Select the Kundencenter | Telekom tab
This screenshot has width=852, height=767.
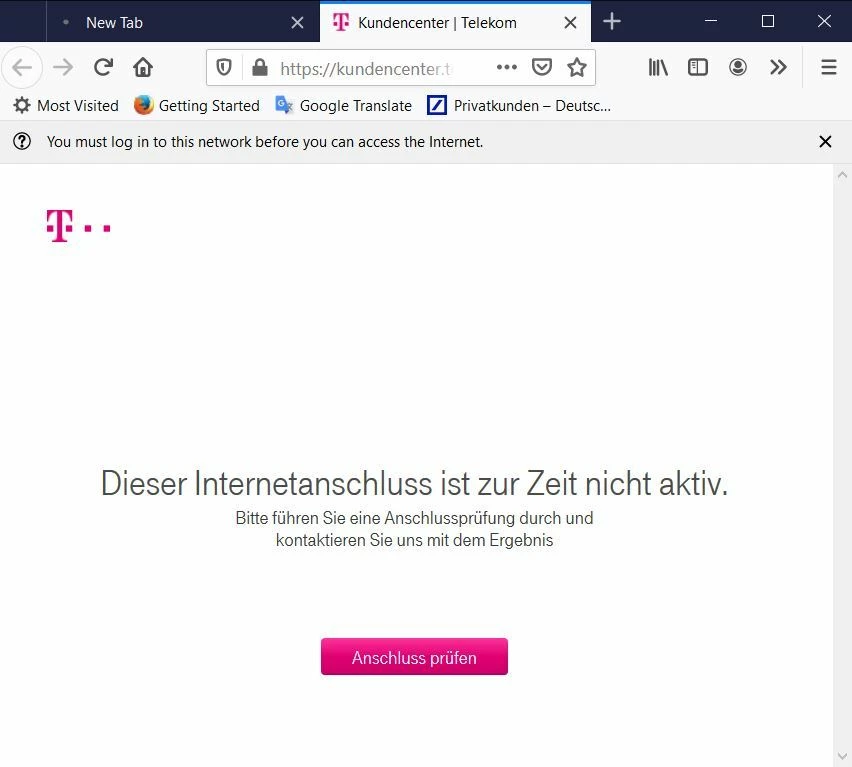pos(455,22)
